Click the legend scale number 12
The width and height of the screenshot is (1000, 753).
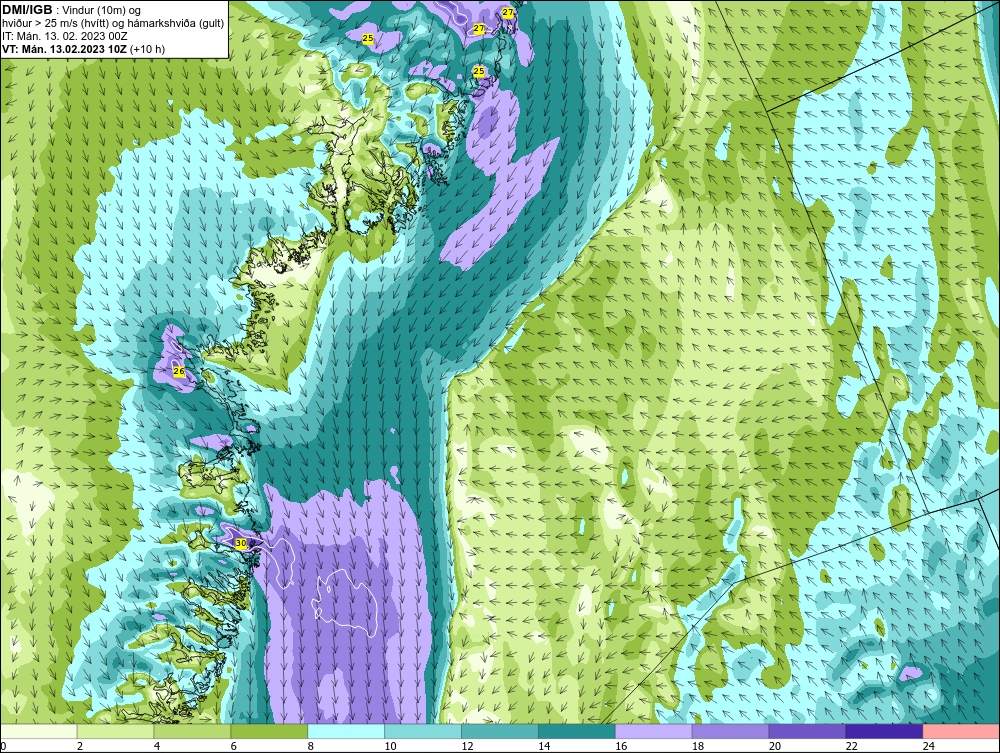tap(467, 746)
